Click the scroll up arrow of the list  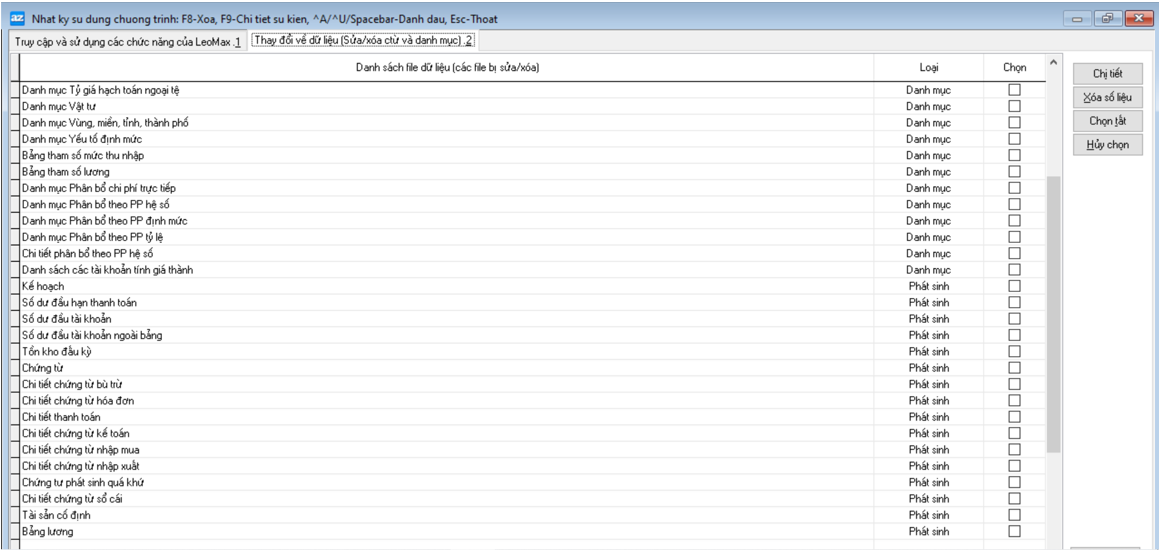(x=1052, y=64)
